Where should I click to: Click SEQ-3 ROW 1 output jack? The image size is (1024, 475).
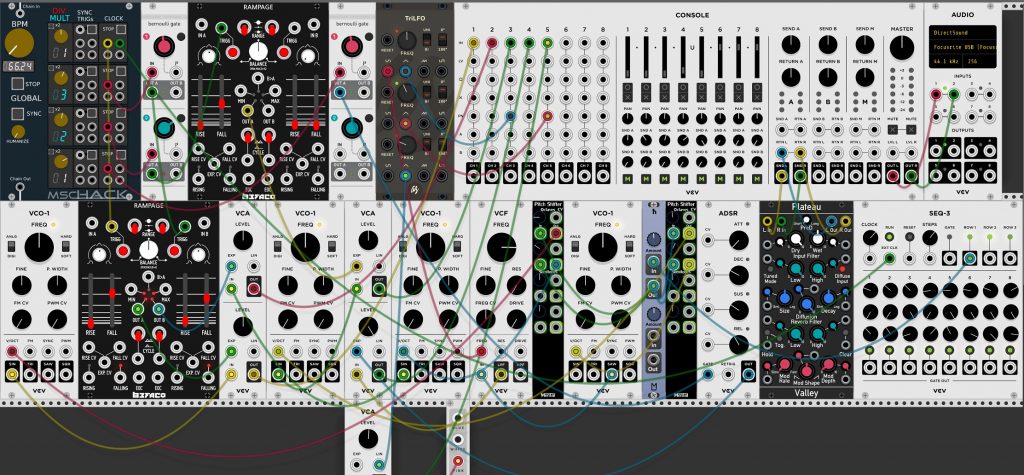(x=970, y=258)
